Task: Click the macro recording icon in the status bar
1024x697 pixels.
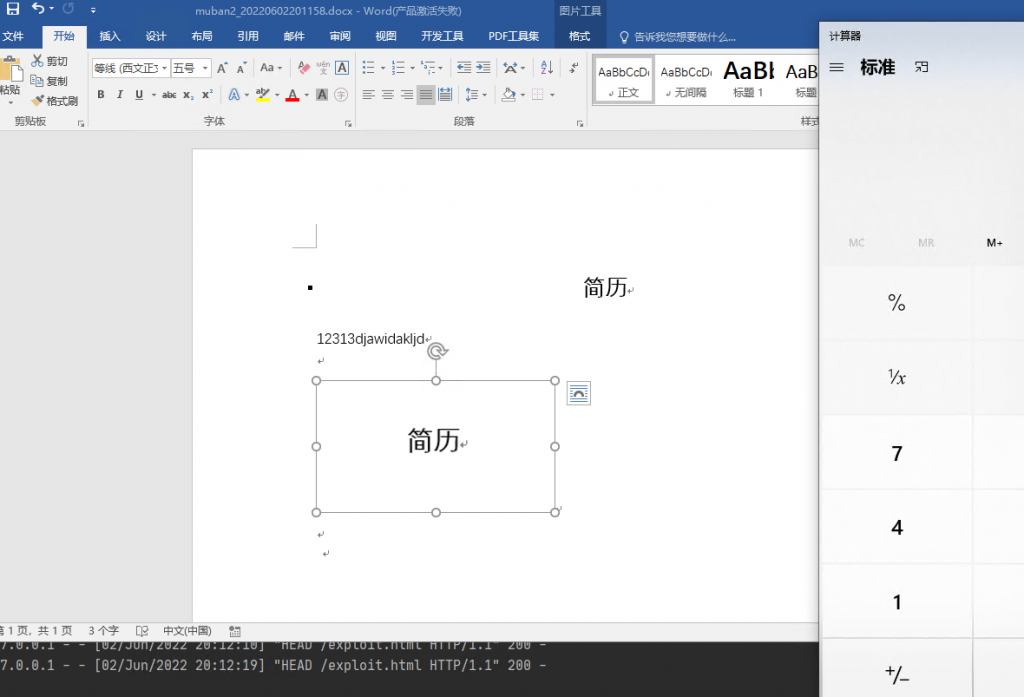Action: (235, 631)
